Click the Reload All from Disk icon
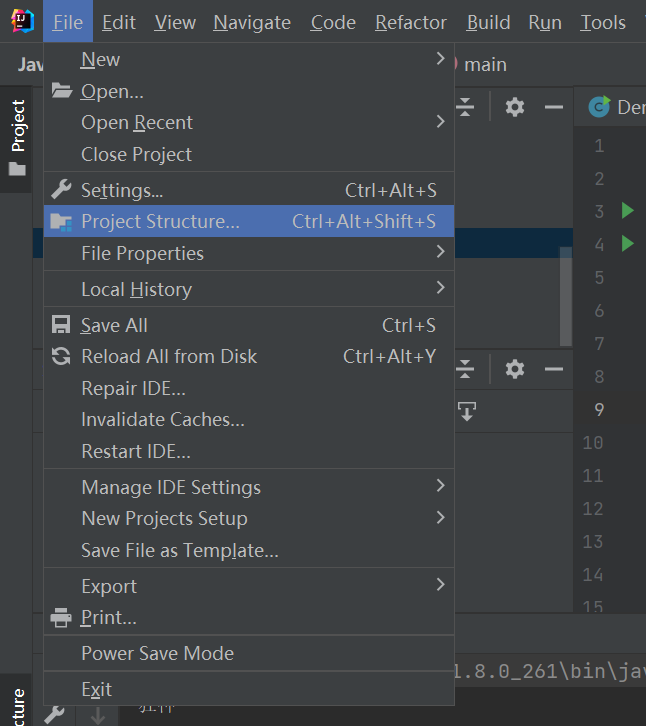 (62, 356)
